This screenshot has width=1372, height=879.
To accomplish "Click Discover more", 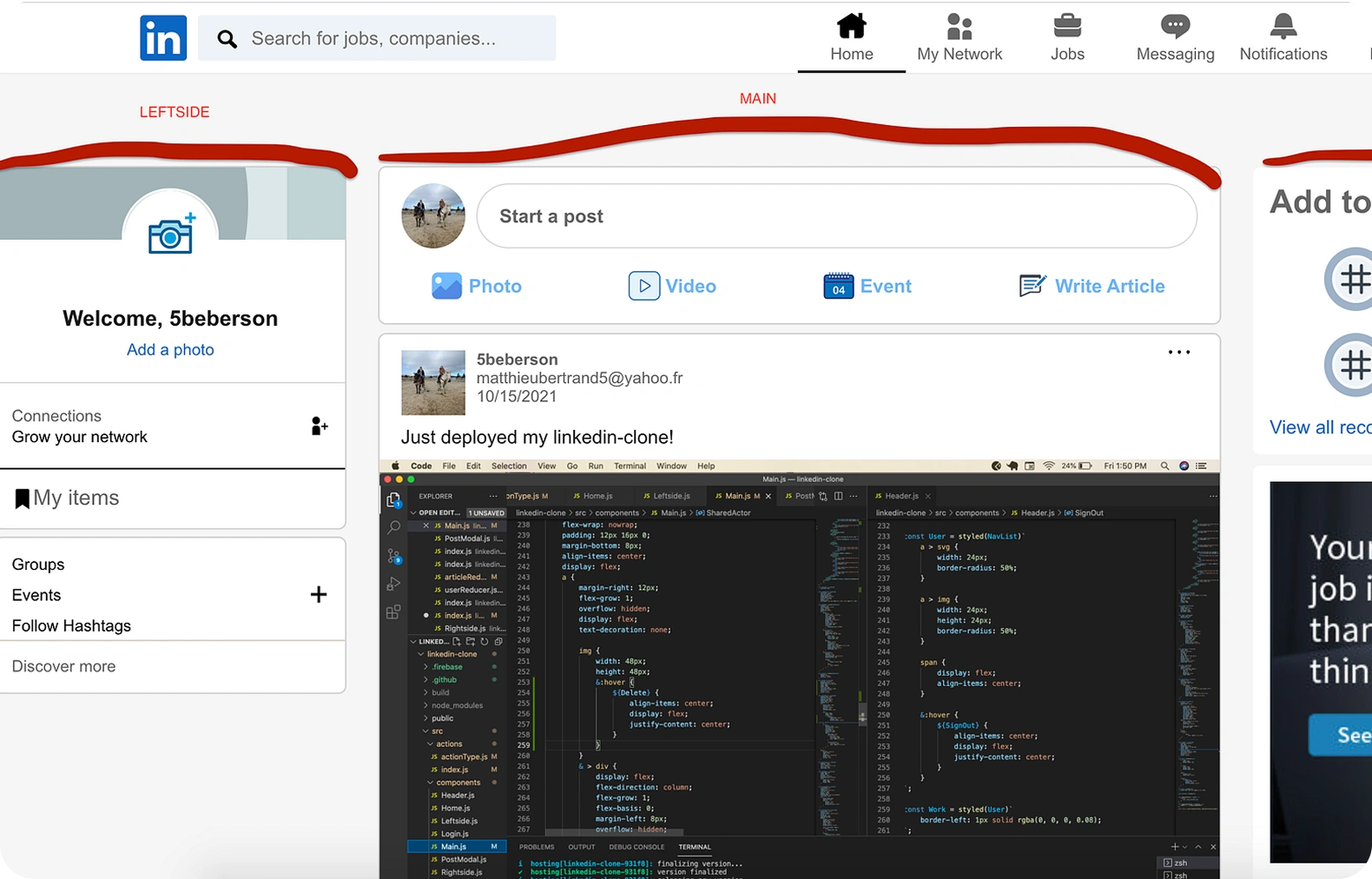I will tap(63, 666).
